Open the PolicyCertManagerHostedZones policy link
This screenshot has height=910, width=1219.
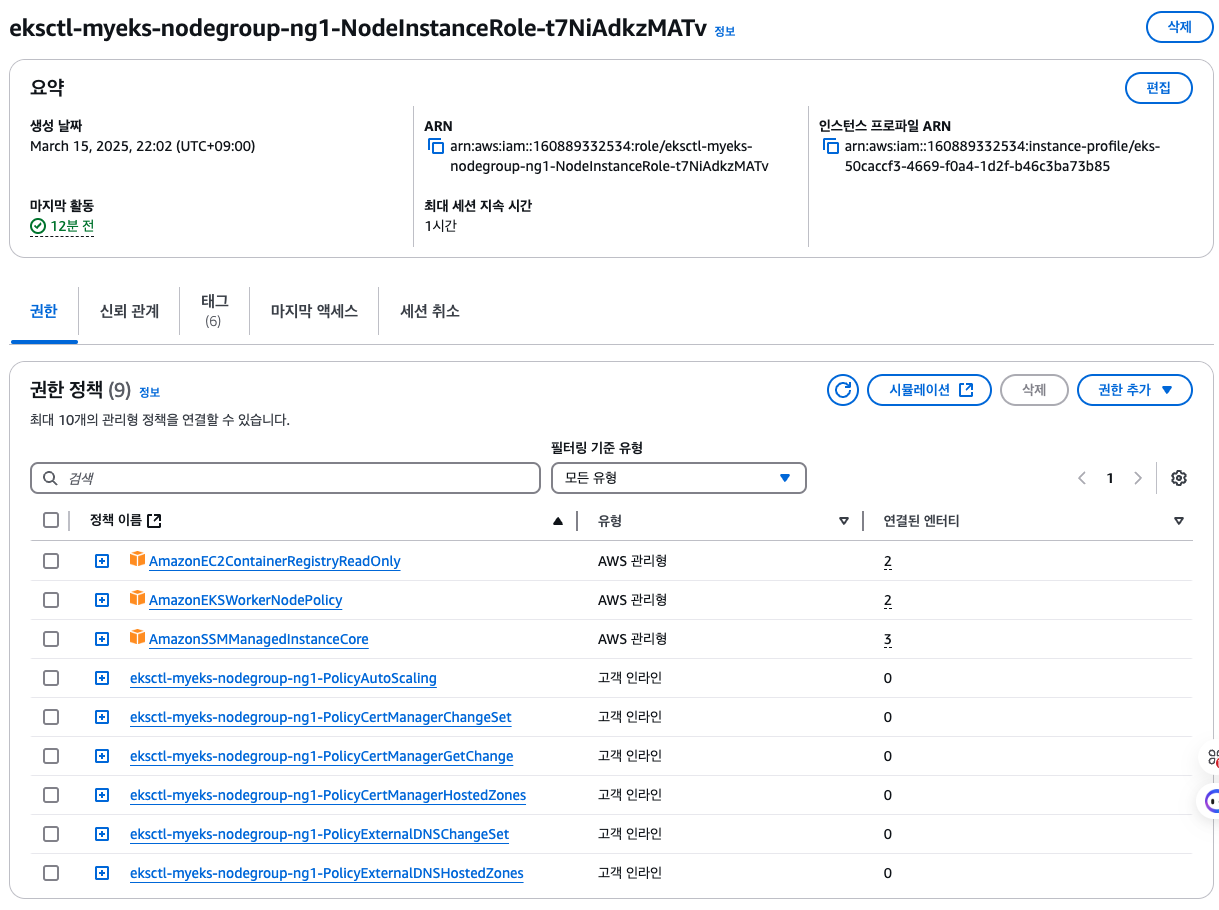click(x=328, y=795)
